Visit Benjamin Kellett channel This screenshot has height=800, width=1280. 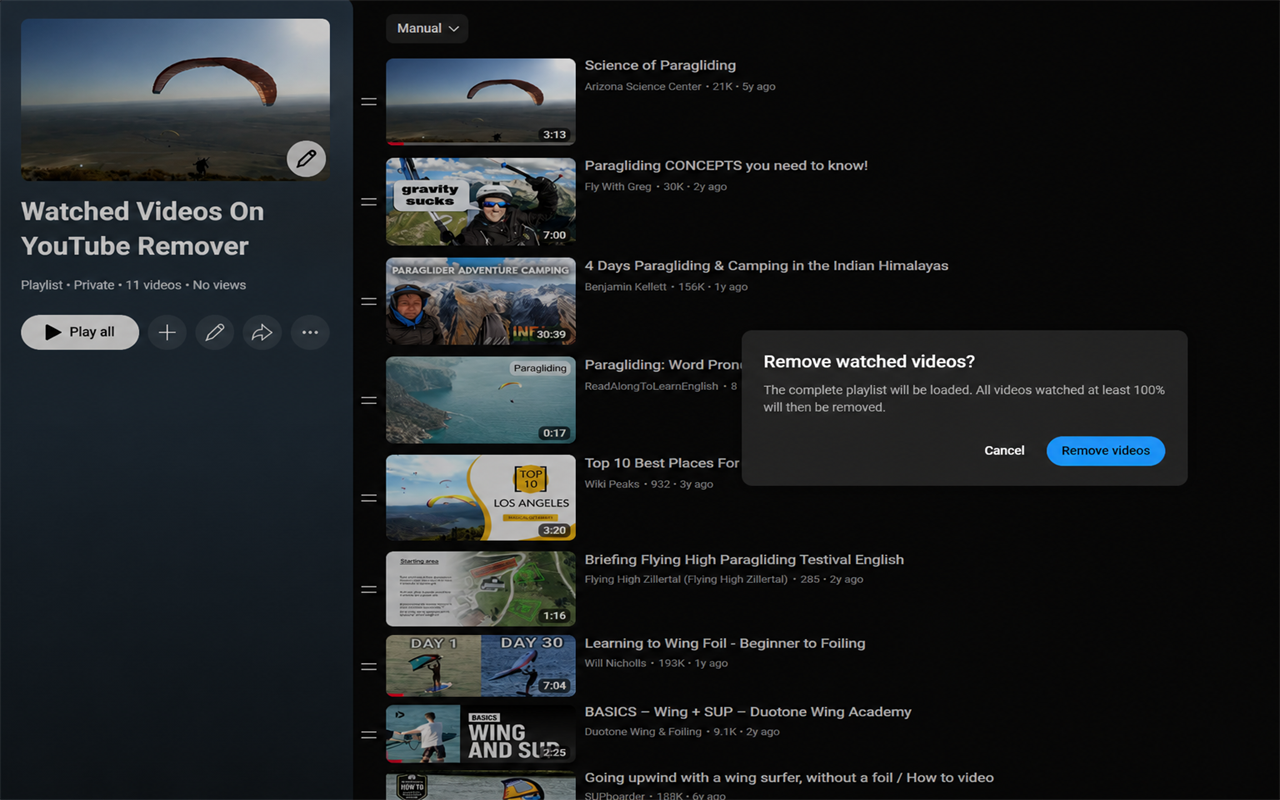(x=625, y=287)
